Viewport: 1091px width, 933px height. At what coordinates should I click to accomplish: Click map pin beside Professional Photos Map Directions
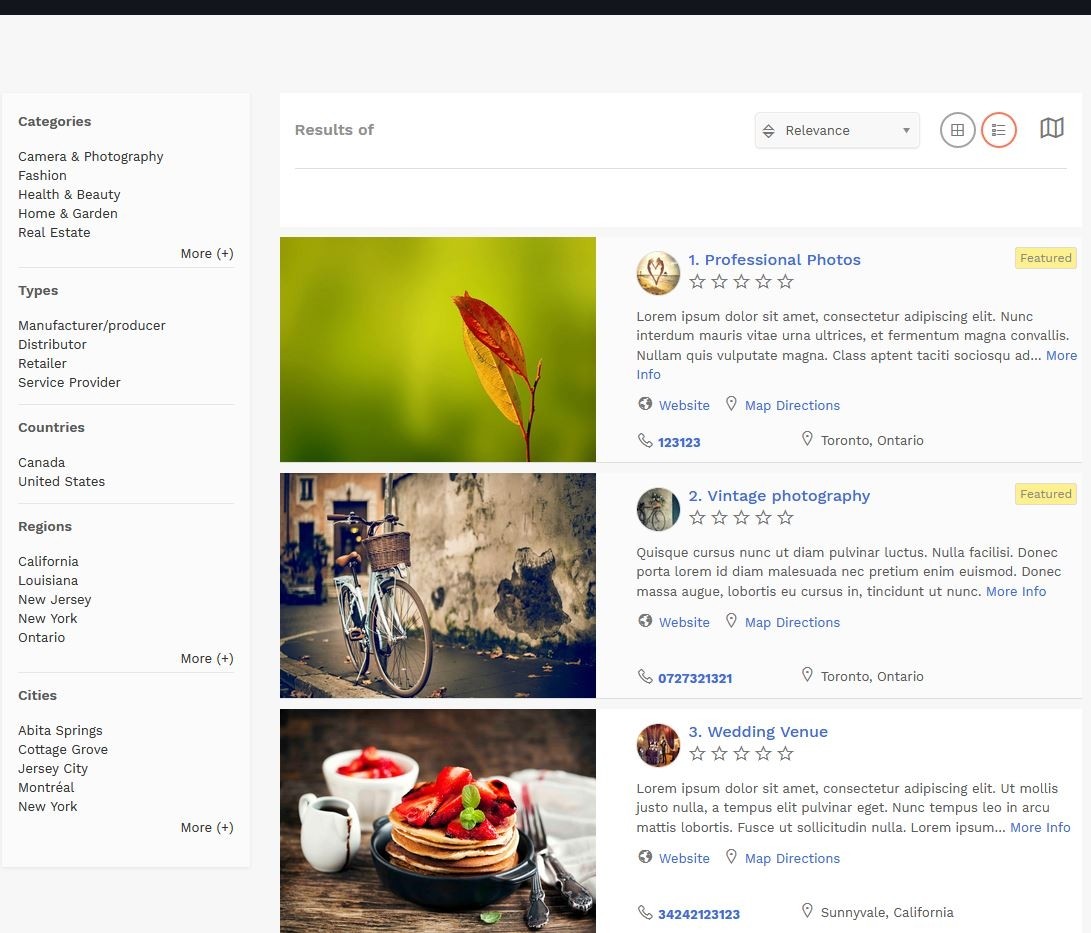[731, 404]
